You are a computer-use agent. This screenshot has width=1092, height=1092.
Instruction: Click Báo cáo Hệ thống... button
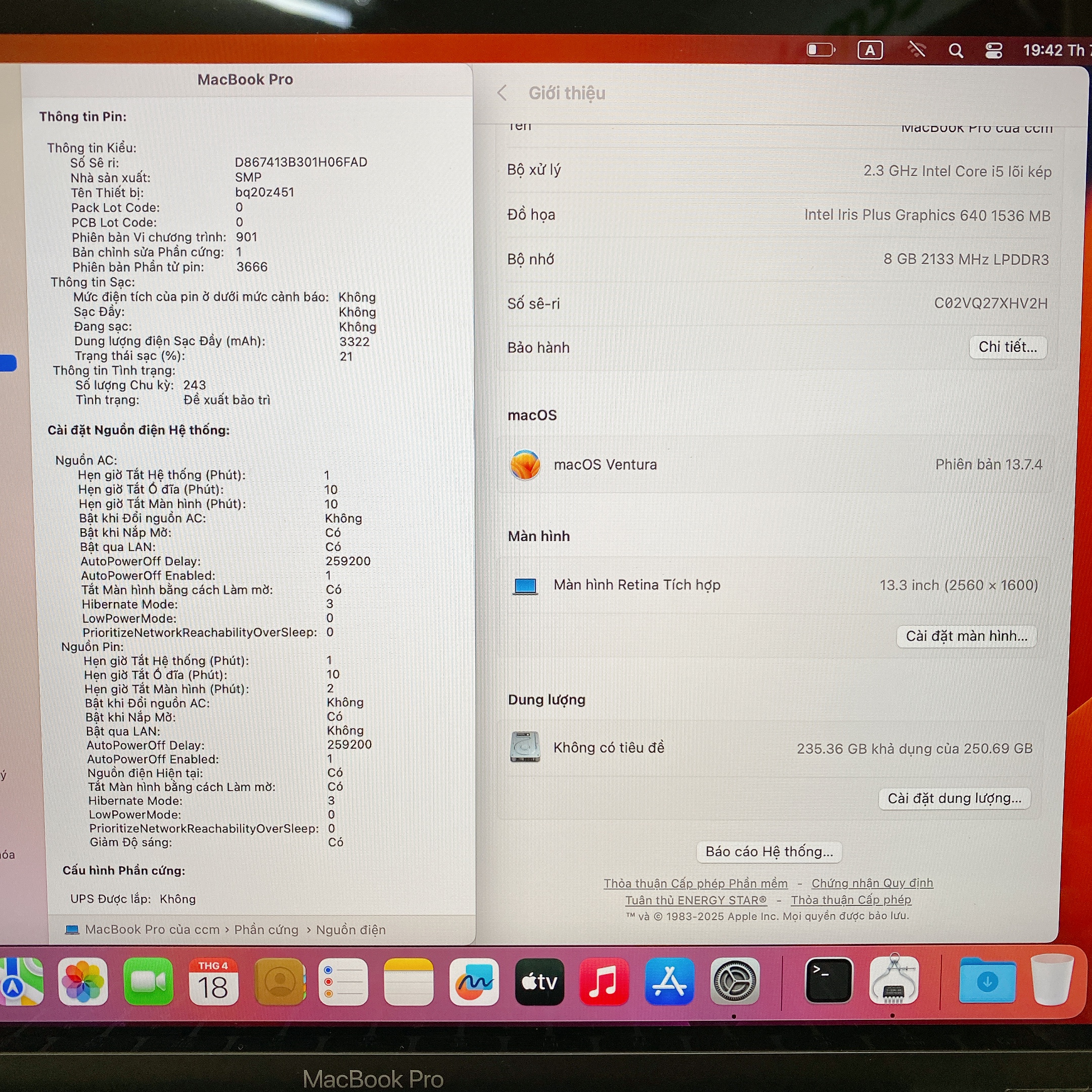tap(769, 852)
